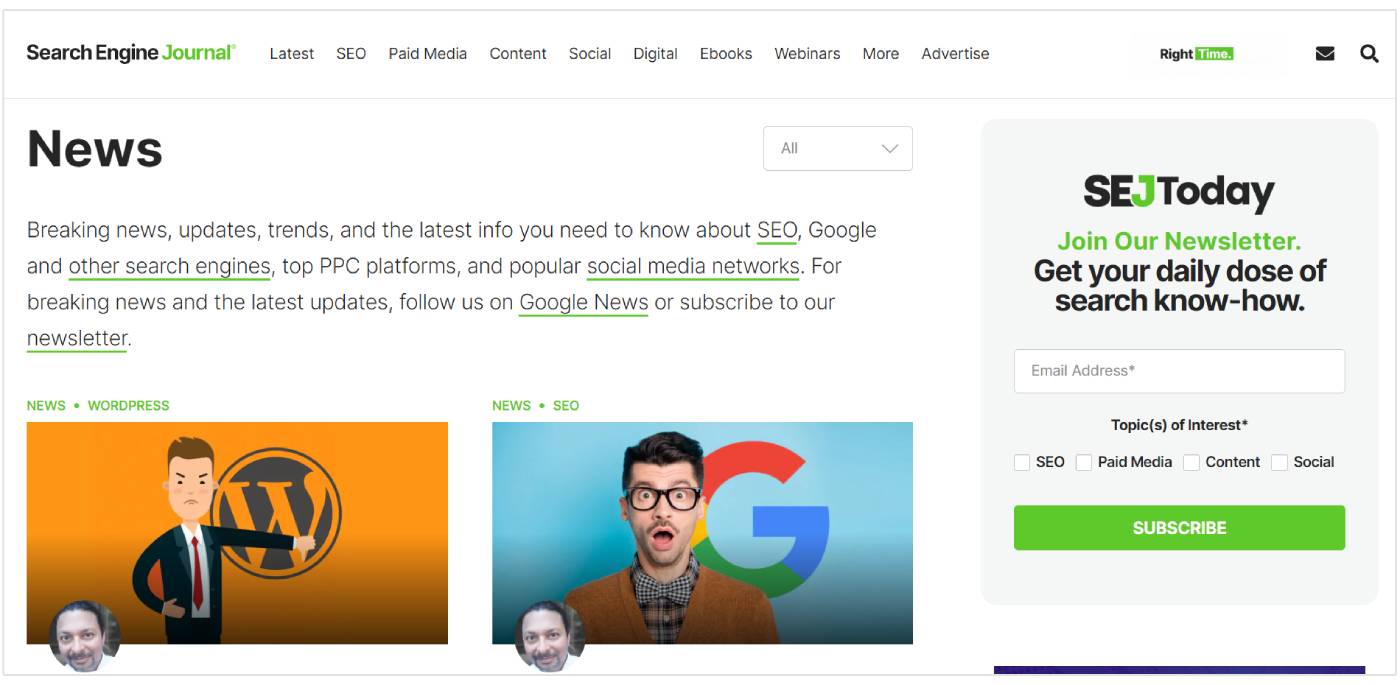
Task: Open the Webinars menu item
Action: click(x=807, y=54)
